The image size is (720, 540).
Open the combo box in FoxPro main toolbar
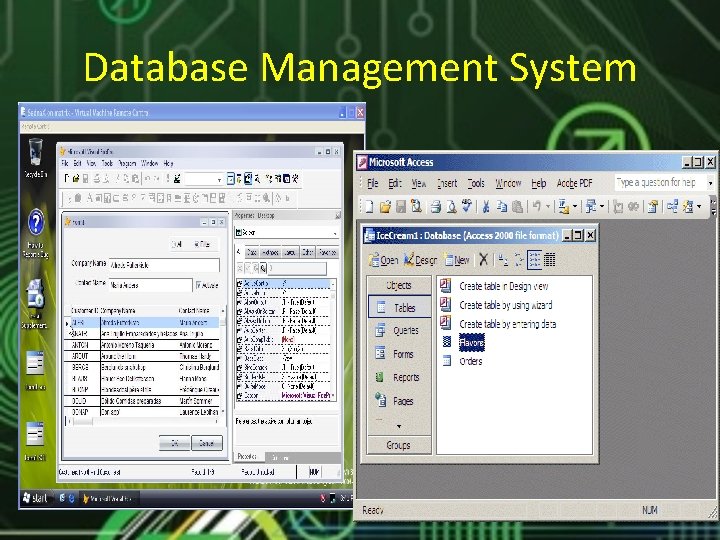pyautogui.click(x=204, y=179)
